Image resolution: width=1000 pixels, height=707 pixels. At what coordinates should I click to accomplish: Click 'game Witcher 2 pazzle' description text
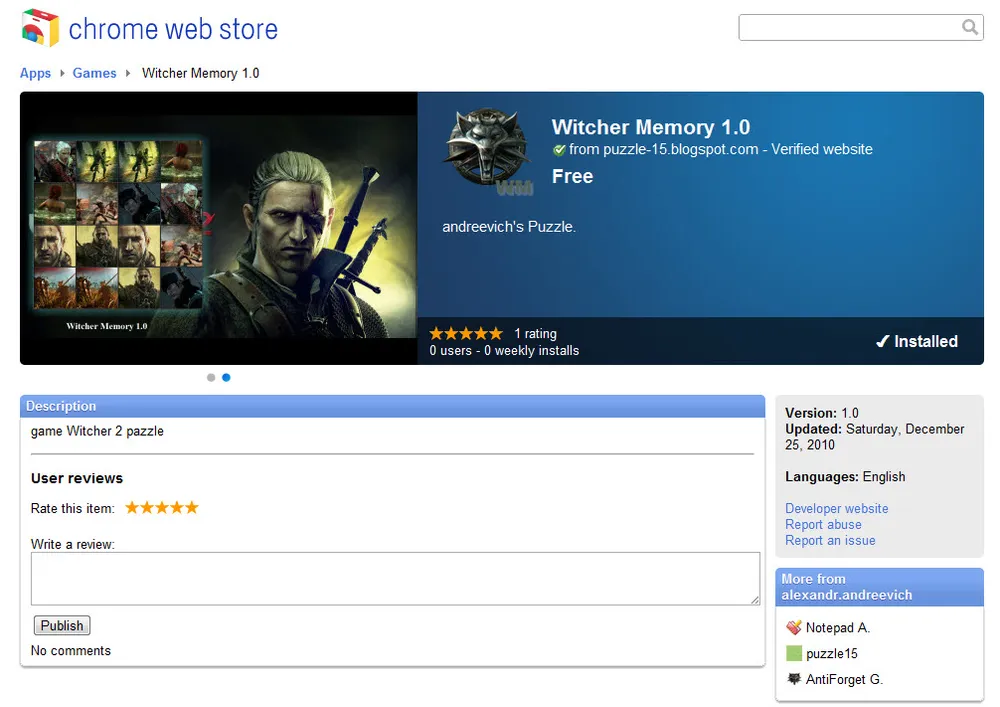[x=97, y=431]
